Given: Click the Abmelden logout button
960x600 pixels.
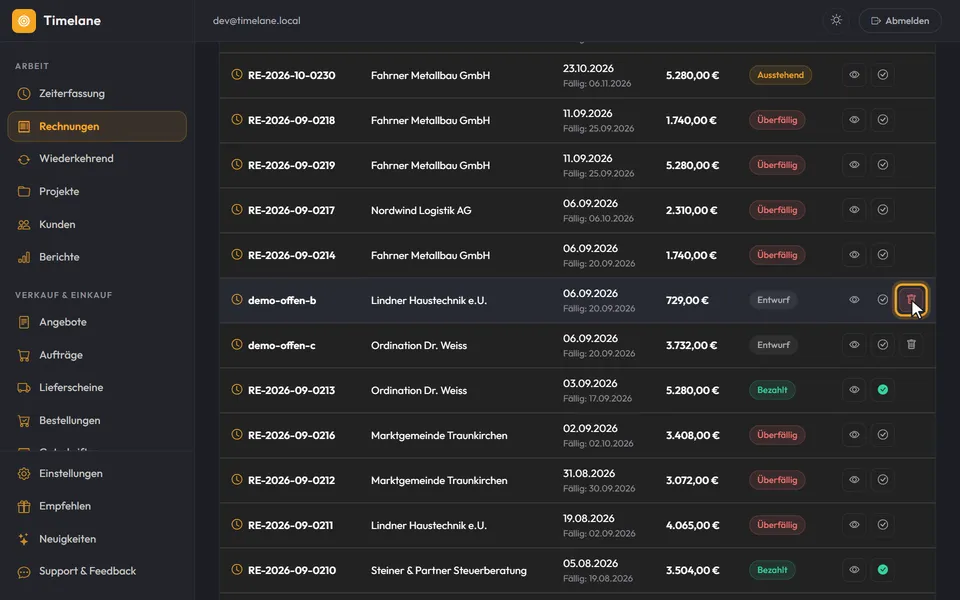Looking at the screenshot, I should pos(900,21).
